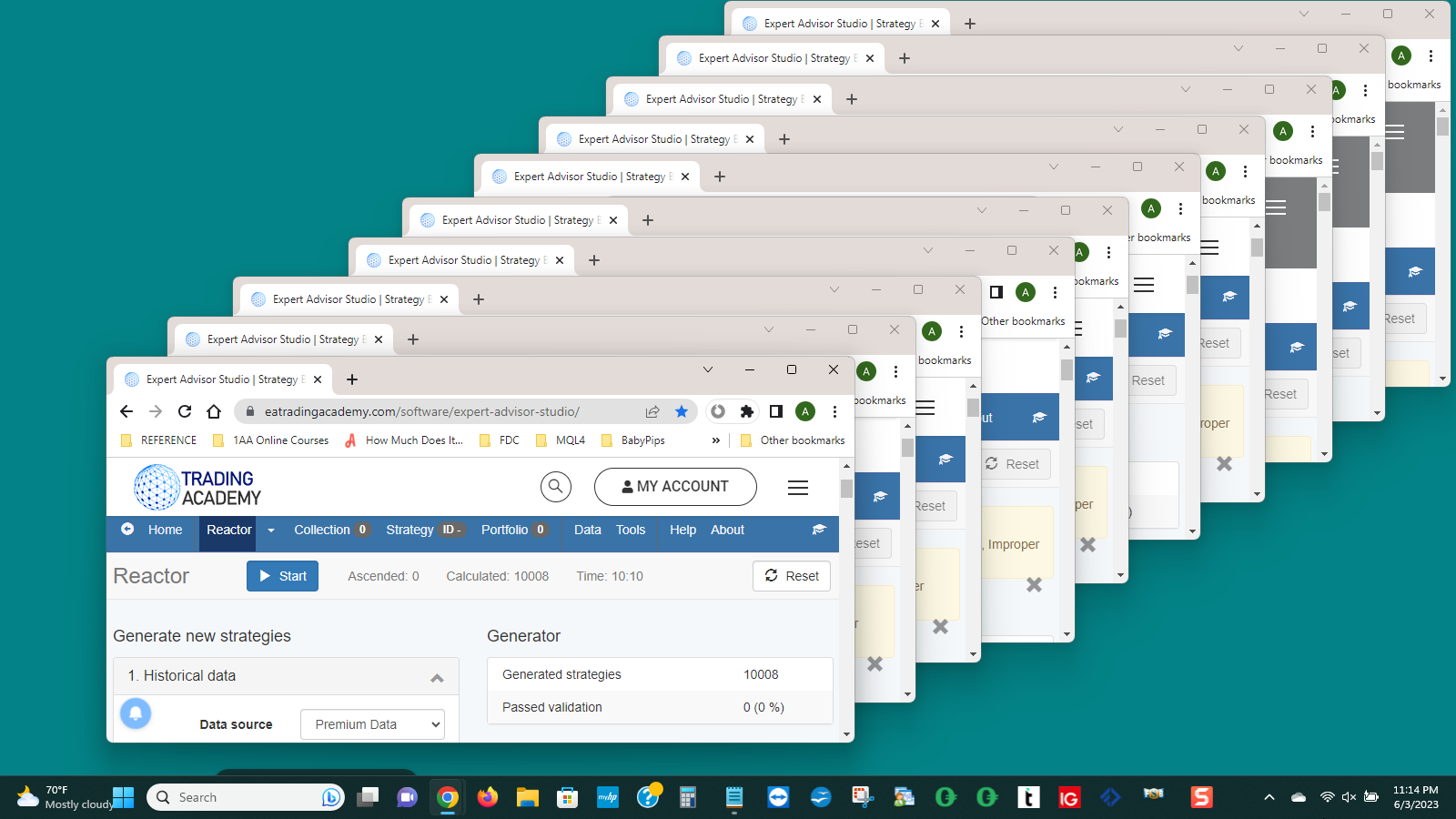This screenshot has height=819, width=1456.
Task: Open new tab in the front window
Action: (352, 379)
